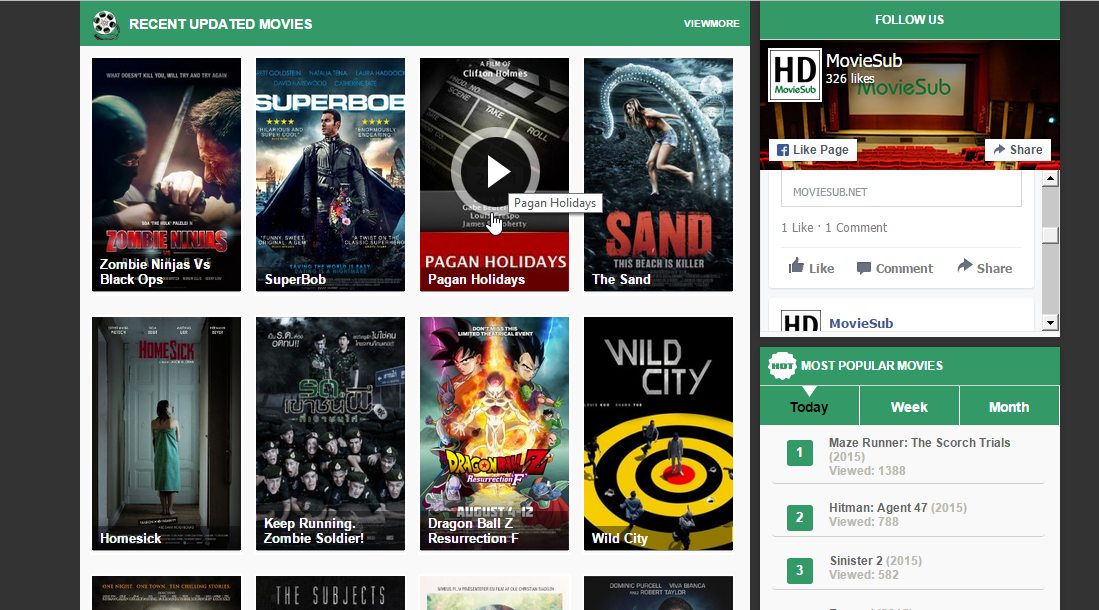Click the Facebook feed scroll up arrow
The height and width of the screenshot is (610, 1099).
1050,179
